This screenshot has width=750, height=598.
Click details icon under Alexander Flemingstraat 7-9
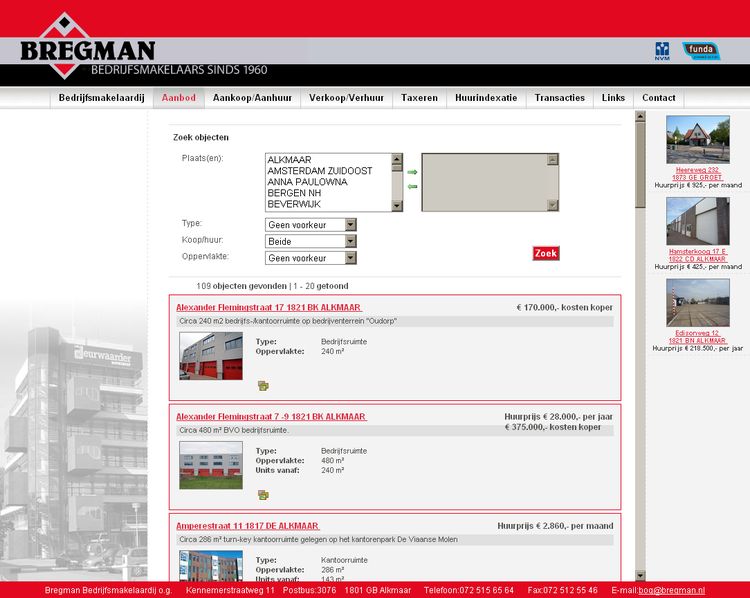point(263,494)
